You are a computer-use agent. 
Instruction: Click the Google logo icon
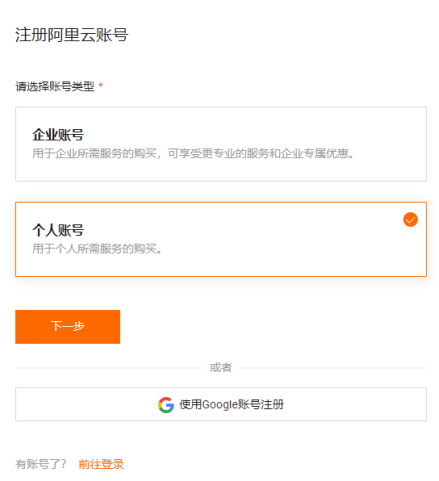pos(166,405)
